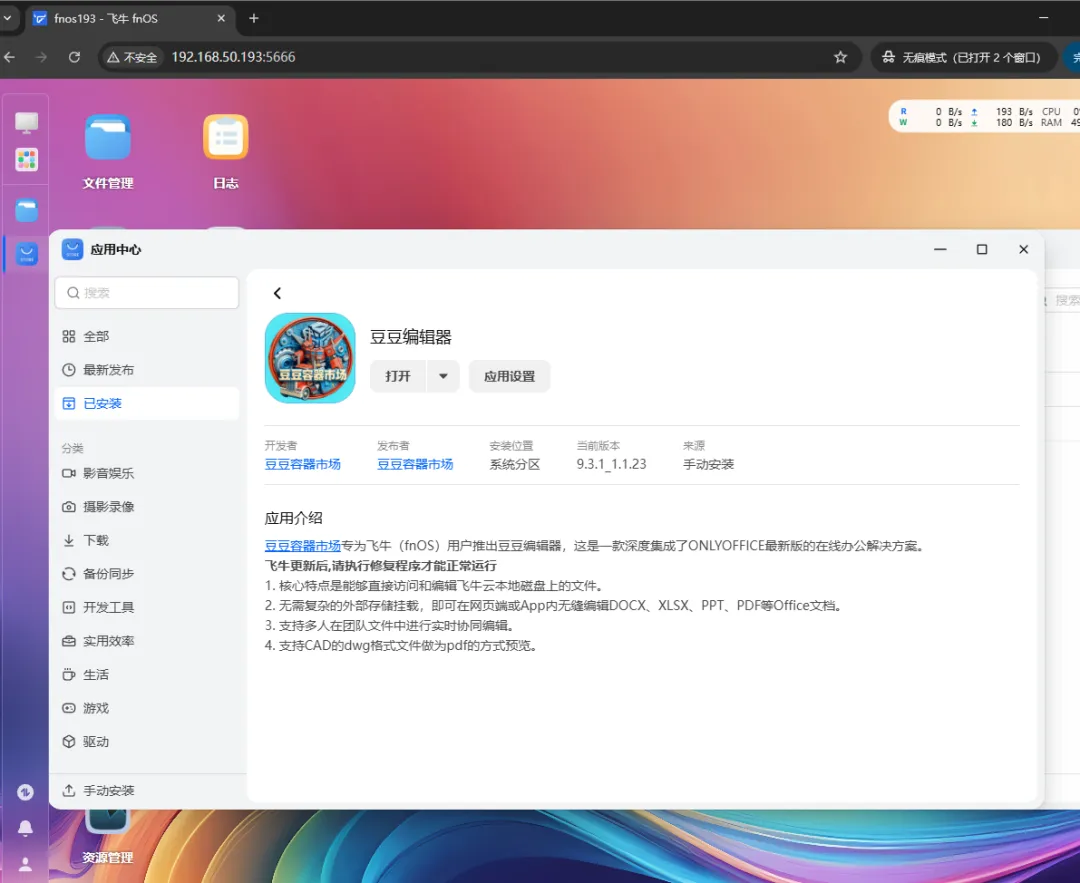Click the desktop monitor icon in the left dock
Screen dimensions: 1080x883
point(26,123)
